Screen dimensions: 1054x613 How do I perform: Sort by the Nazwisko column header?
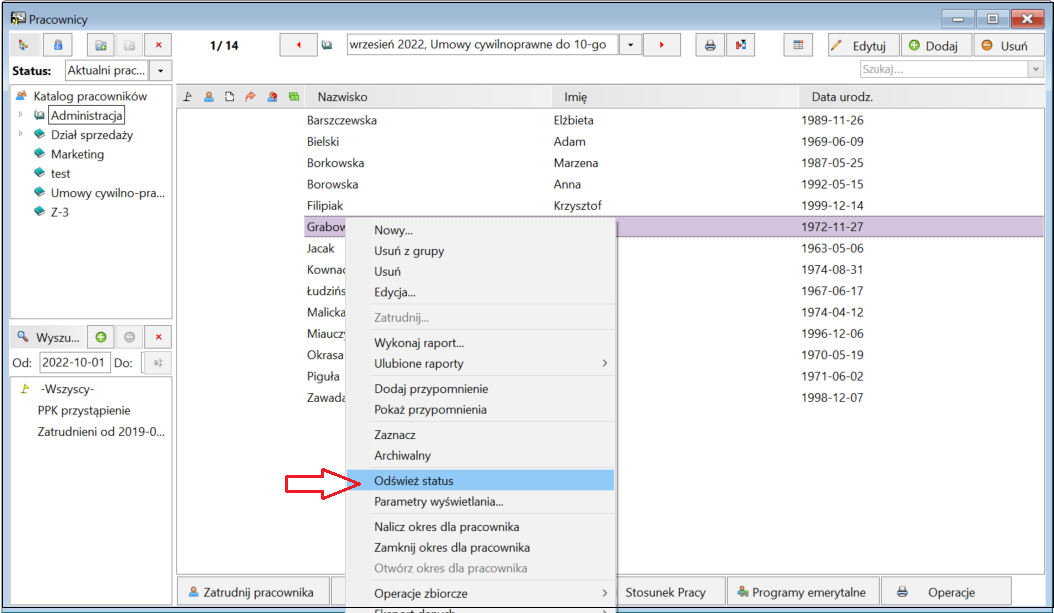pyautogui.click(x=428, y=97)
